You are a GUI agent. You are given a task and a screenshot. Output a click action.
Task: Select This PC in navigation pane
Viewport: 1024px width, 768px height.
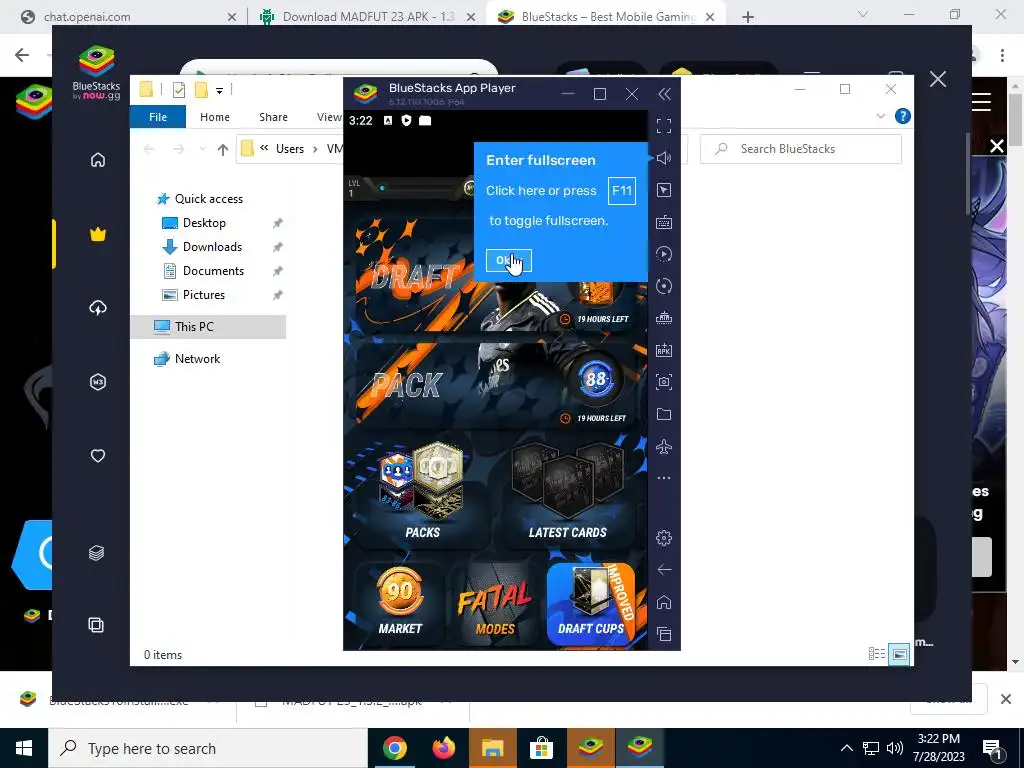[194, 327]
